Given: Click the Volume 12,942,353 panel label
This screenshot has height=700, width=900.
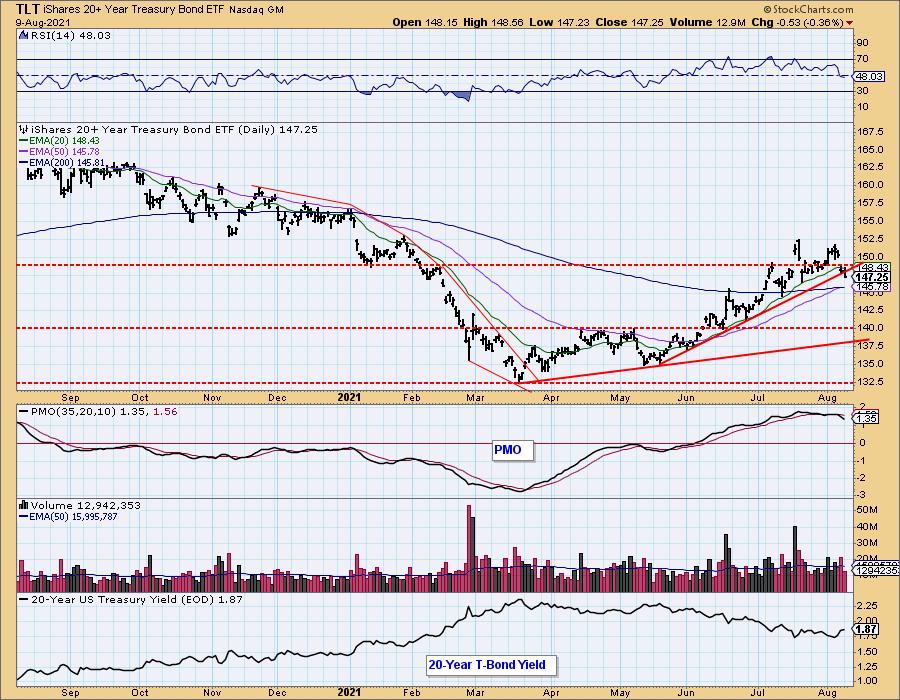Looking at the screenshot, I should tap(85, 505).
